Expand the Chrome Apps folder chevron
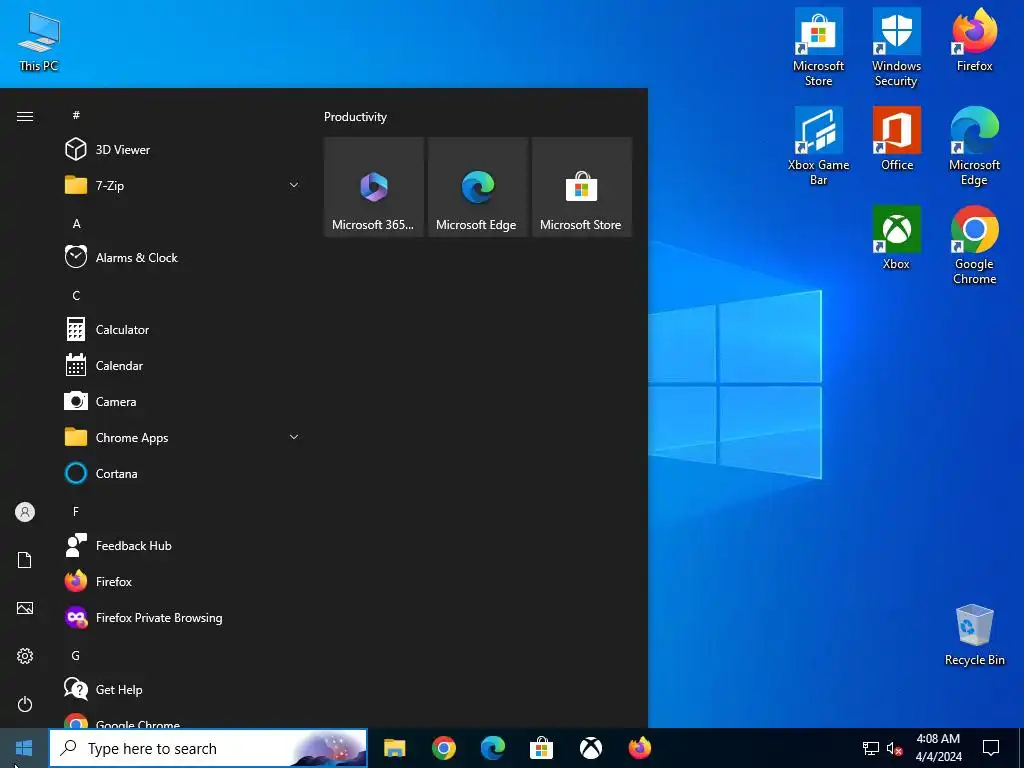This screenshot has width=1024, height=768. (294, 438)
